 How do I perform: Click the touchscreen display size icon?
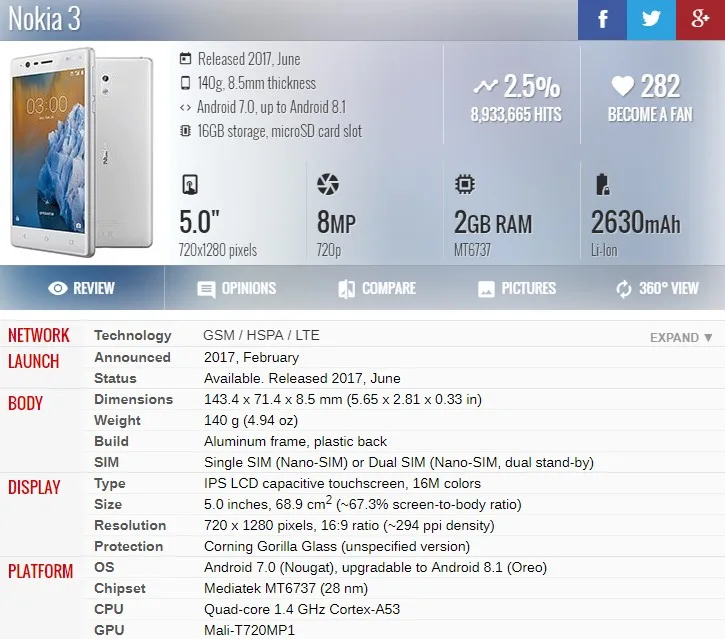190,184
